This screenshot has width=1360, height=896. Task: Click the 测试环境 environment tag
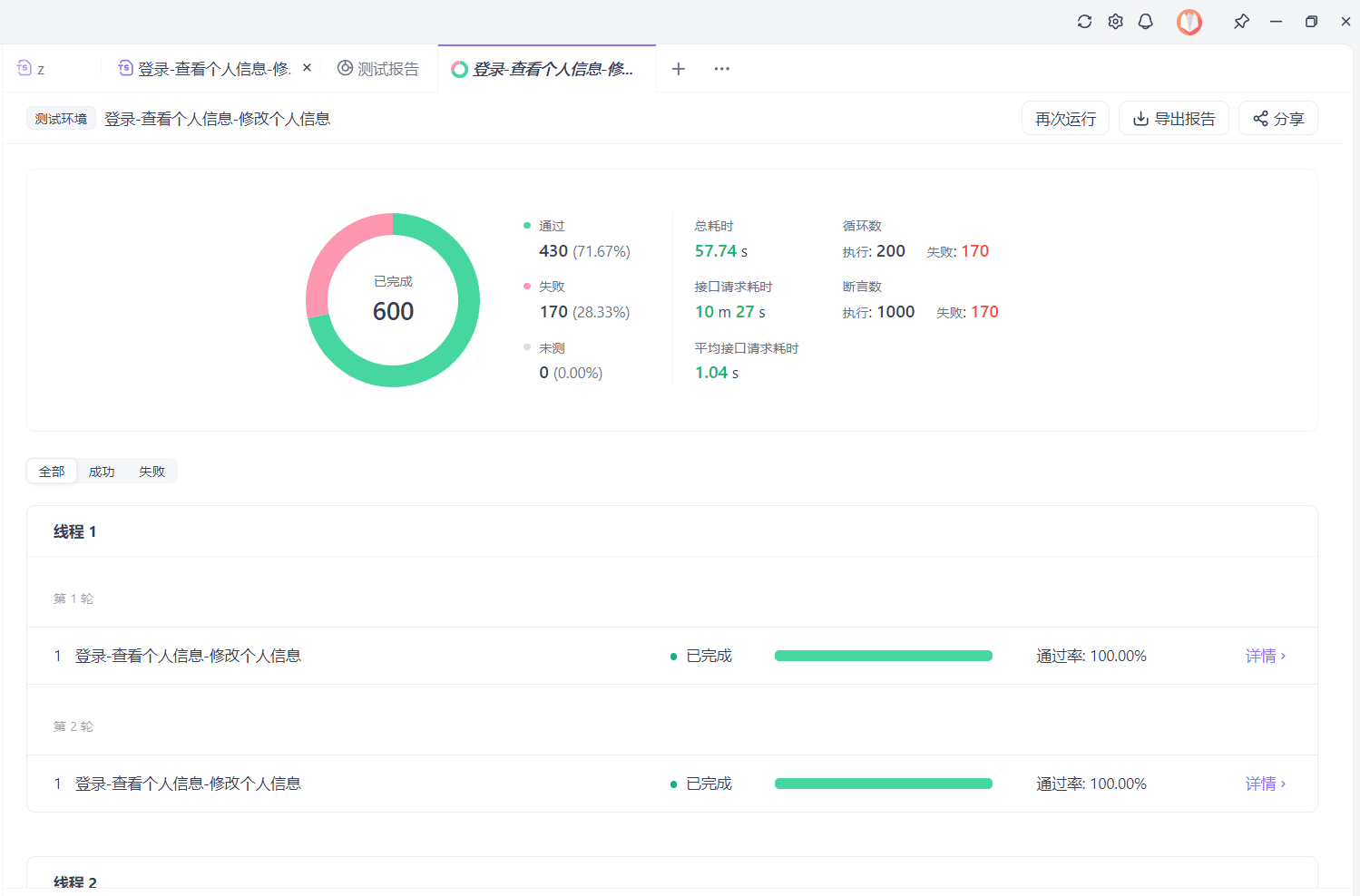[61, 119]
